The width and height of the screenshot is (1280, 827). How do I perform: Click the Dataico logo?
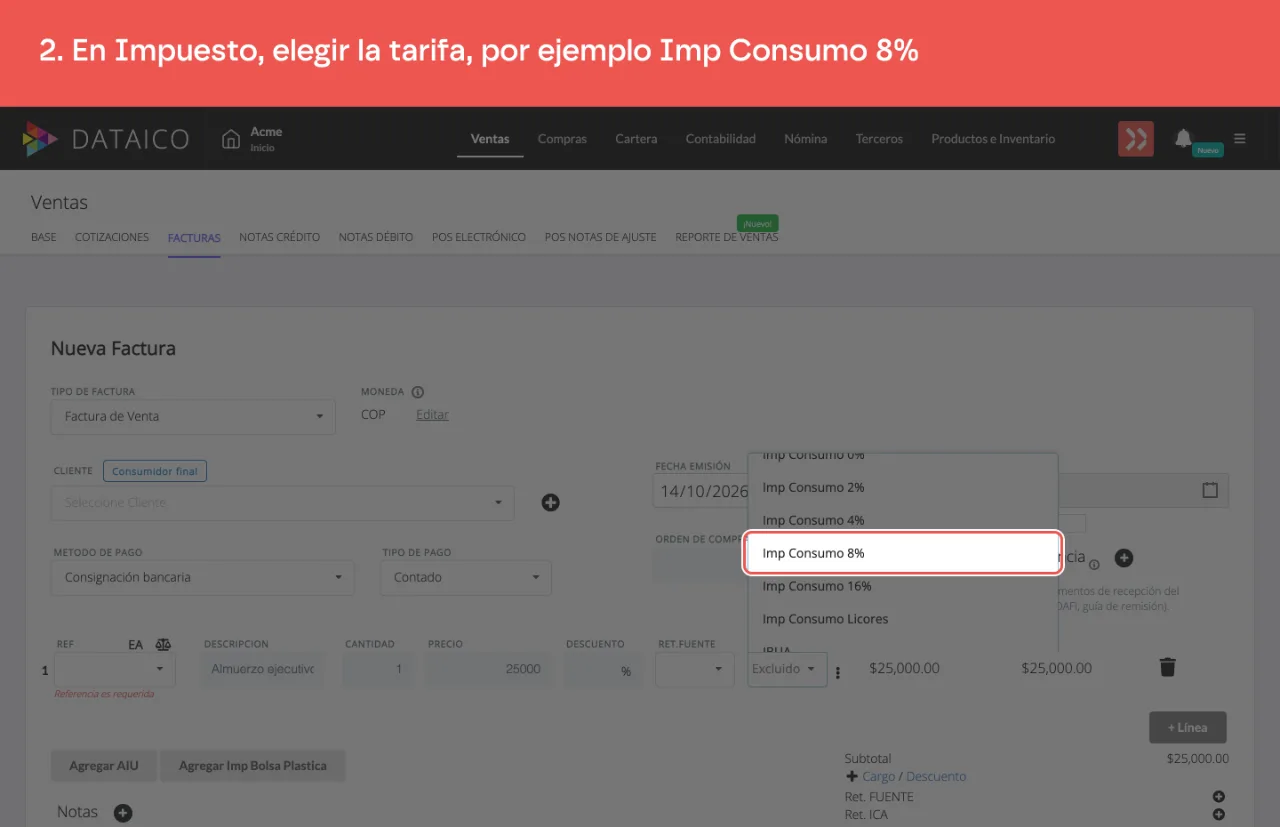[106, 139]
